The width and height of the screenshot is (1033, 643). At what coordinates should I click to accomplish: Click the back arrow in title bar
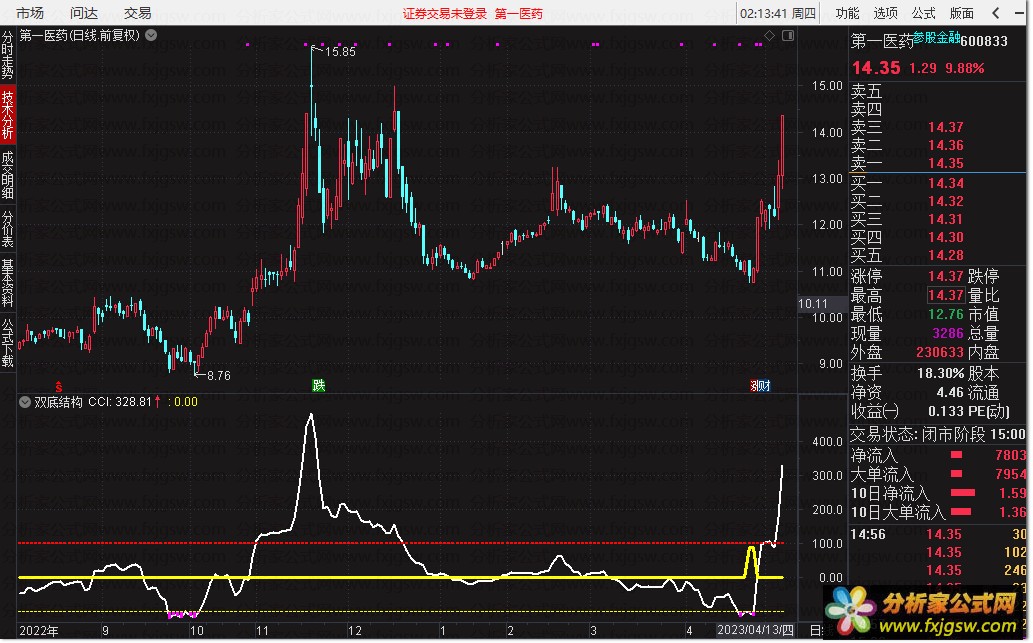(996, 13)
